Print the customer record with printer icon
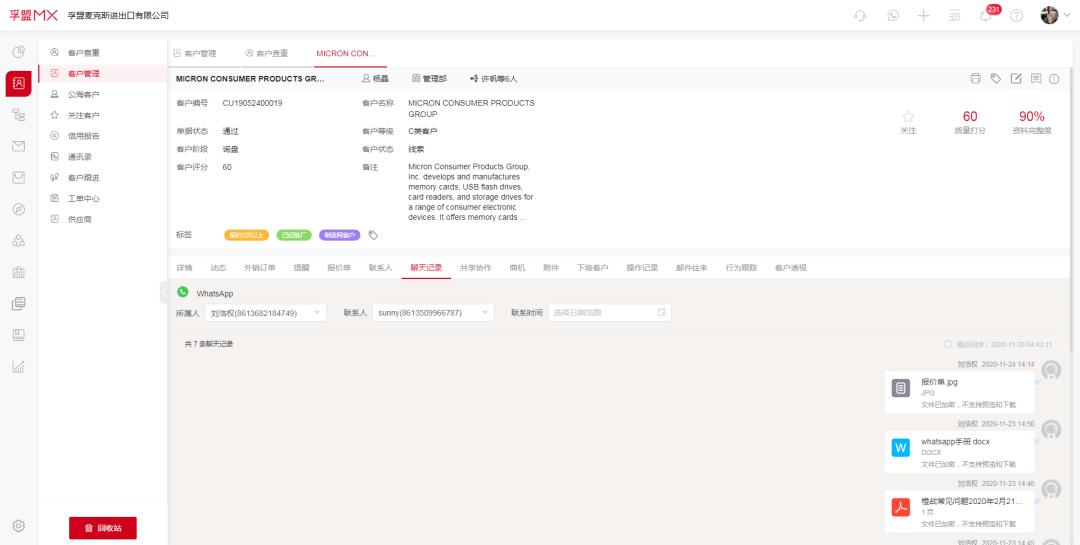Image resolution: width=1080 pixels, height=545 pixels. point(975,79)
